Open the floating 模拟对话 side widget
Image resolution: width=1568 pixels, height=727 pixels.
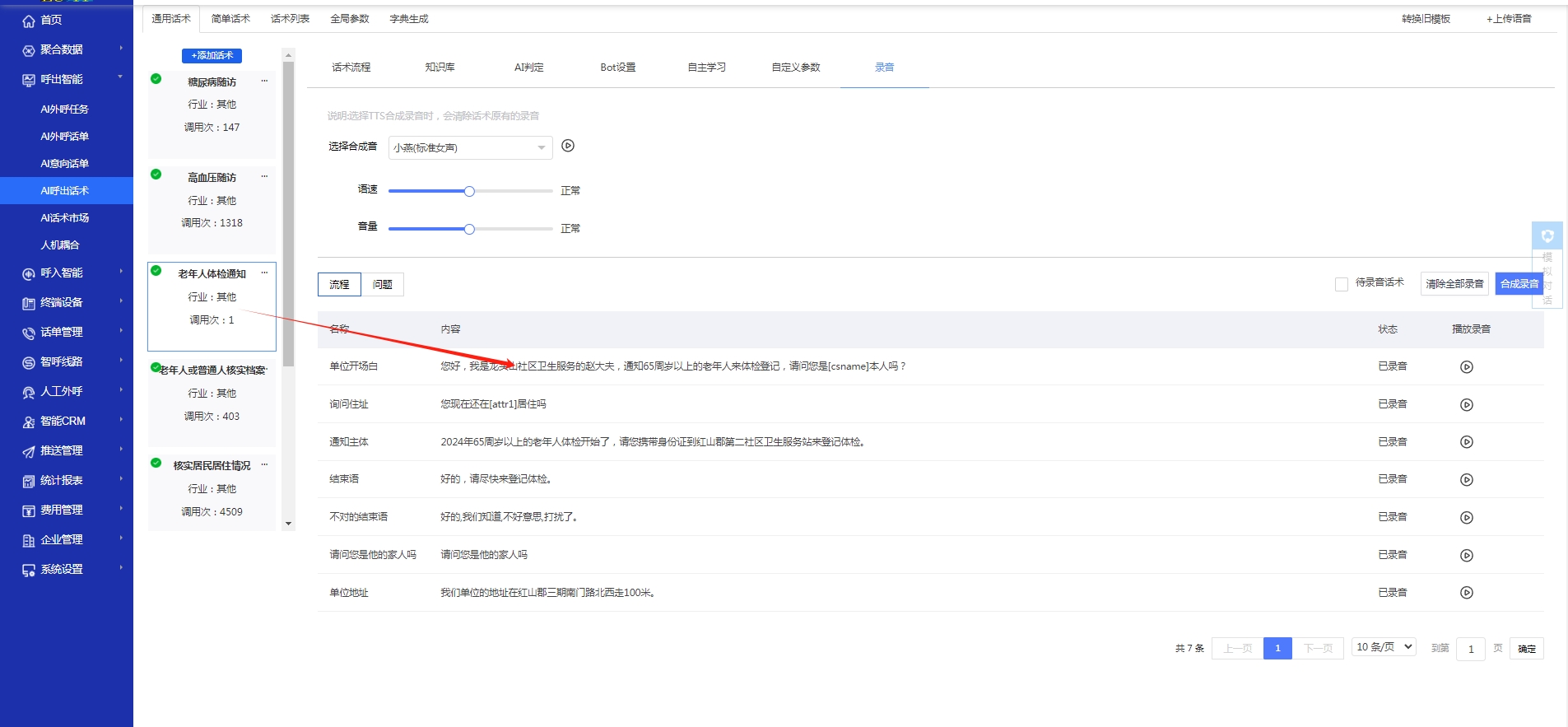pos(1547,265)
